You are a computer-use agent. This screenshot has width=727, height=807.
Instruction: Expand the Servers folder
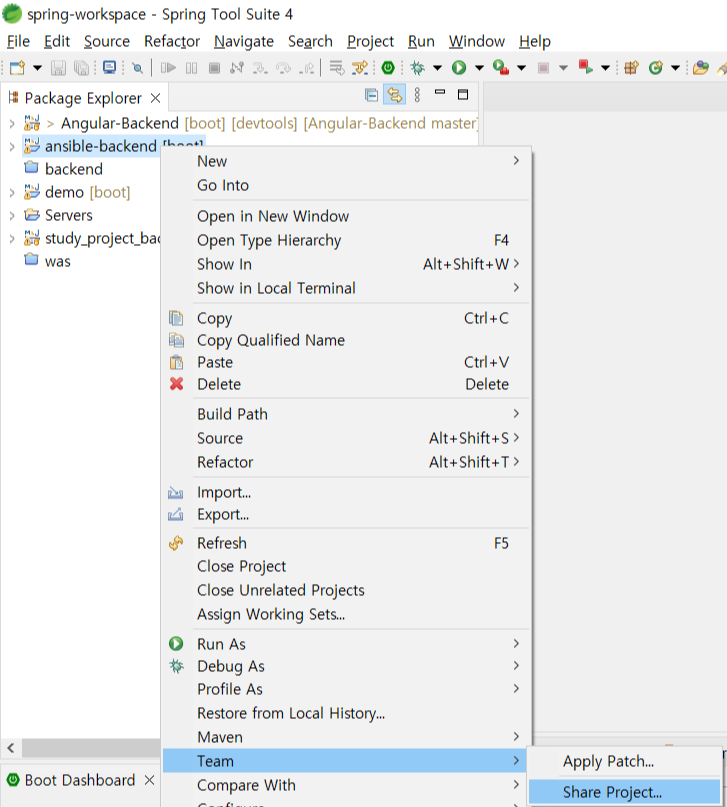[x=12, y=216]
